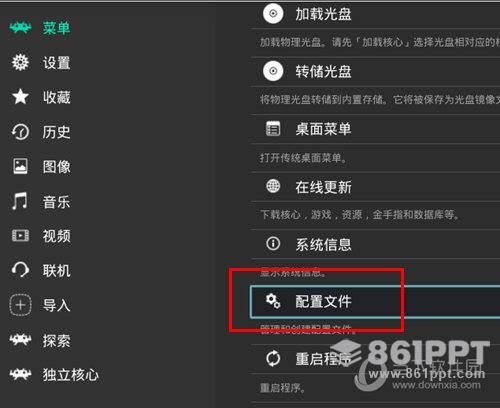Select the 收藏 star icon
This screenshot has height=408, width=500.
pos(20,97)
